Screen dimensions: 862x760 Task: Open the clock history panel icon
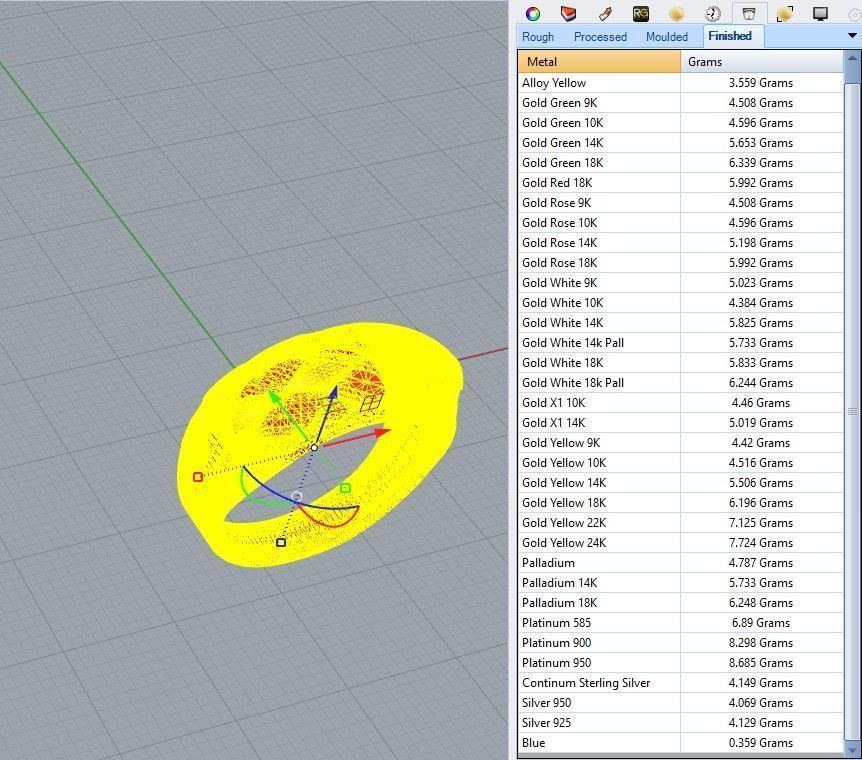[713, 14]
